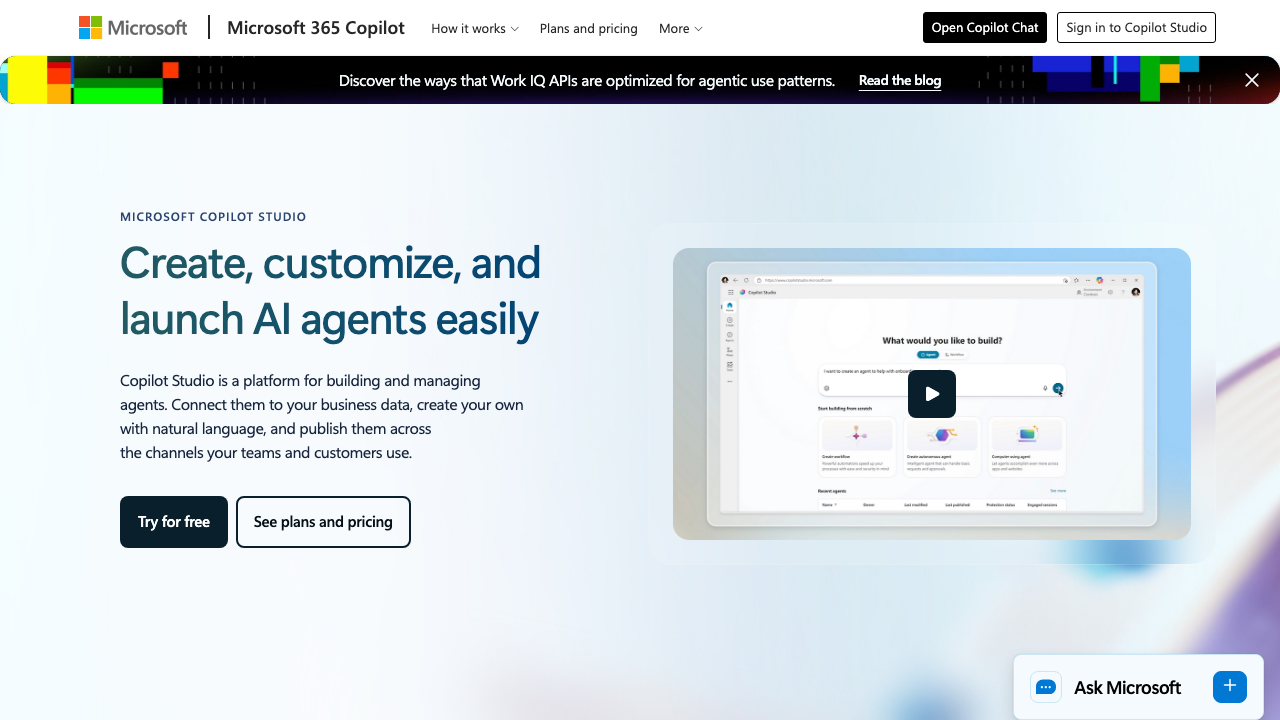Dismiss the Work IQ announcement banner
1280x720 pixels.
tap(1252, 80)
